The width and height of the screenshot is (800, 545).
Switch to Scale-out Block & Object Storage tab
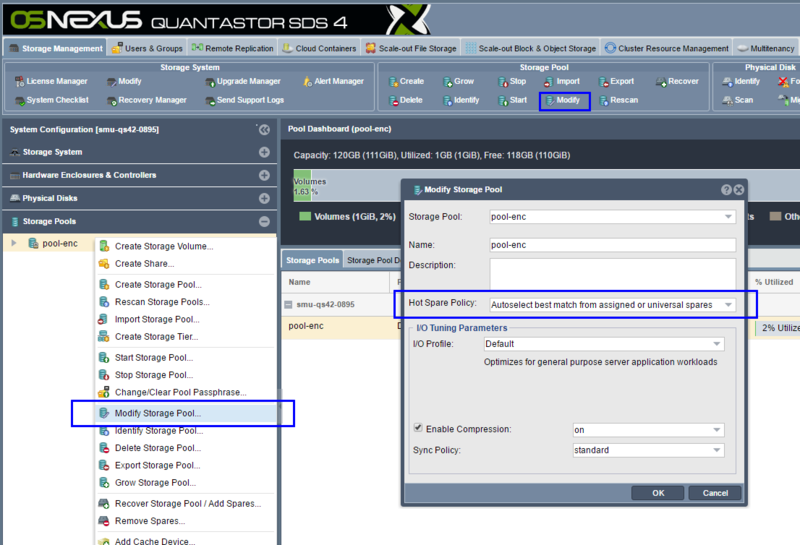[x=531, y=48]
